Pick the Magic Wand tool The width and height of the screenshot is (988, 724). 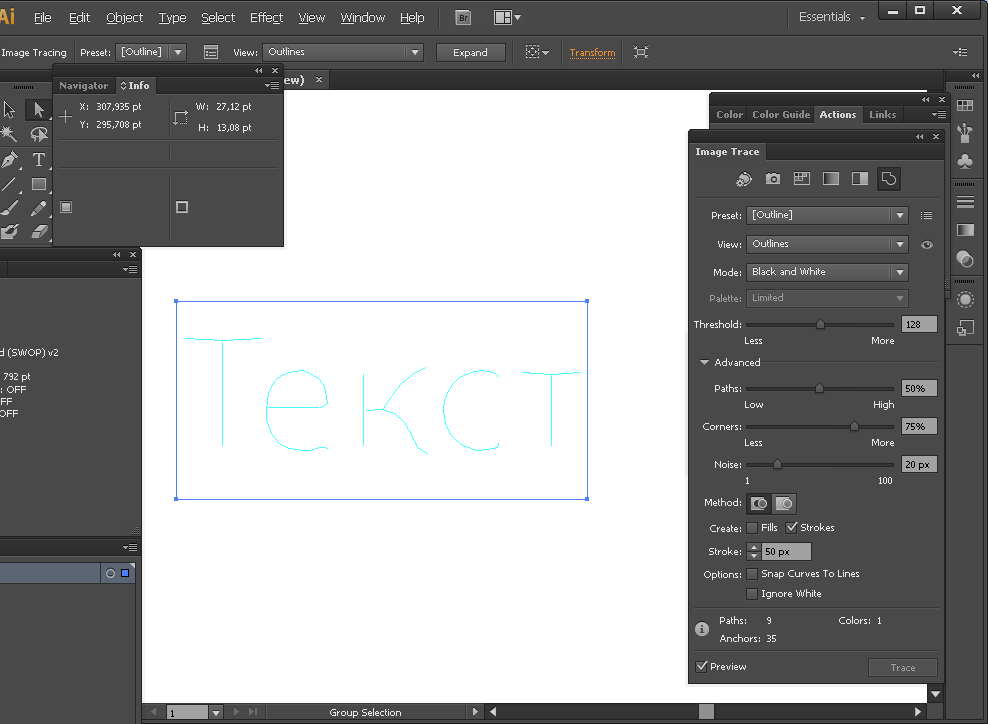click(10, 134)
